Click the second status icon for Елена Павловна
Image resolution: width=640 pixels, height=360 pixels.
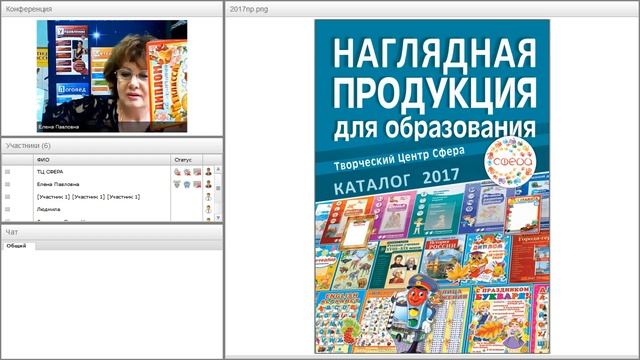point(187,184)
